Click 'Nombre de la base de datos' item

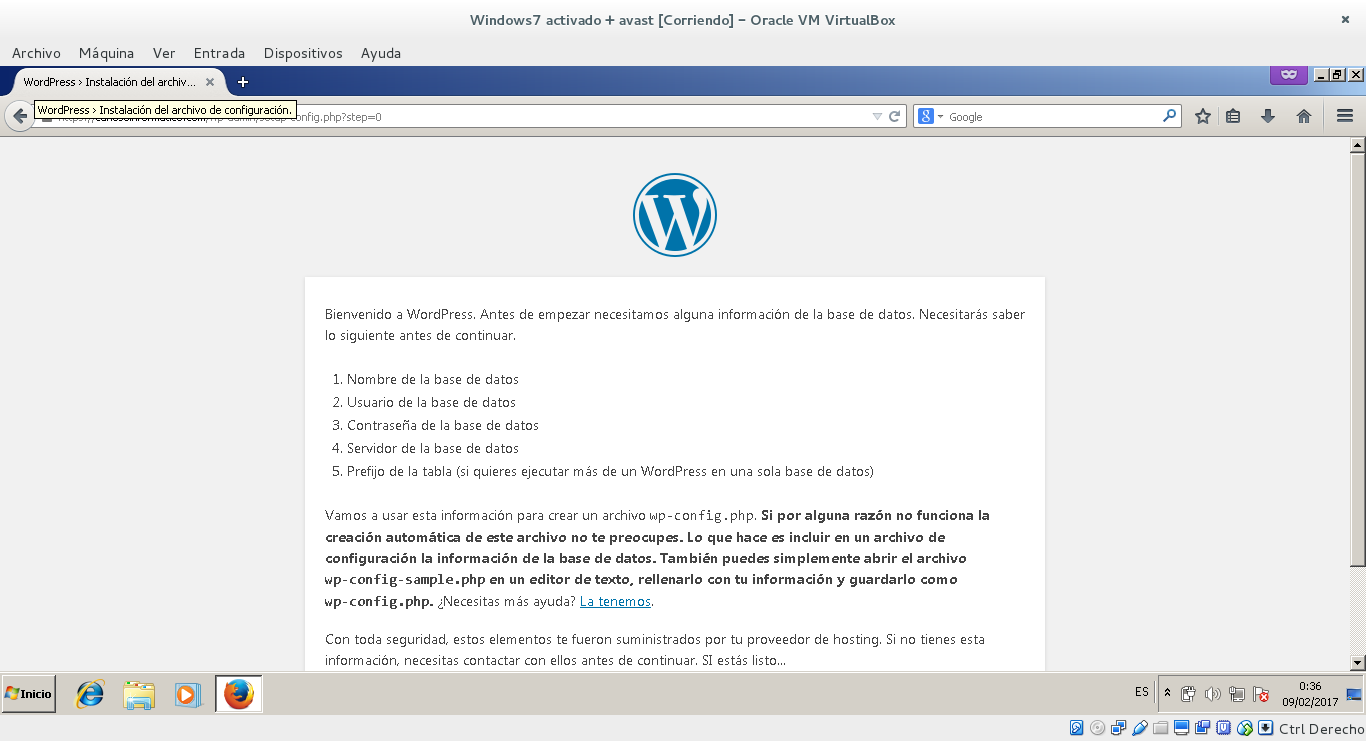433,379
